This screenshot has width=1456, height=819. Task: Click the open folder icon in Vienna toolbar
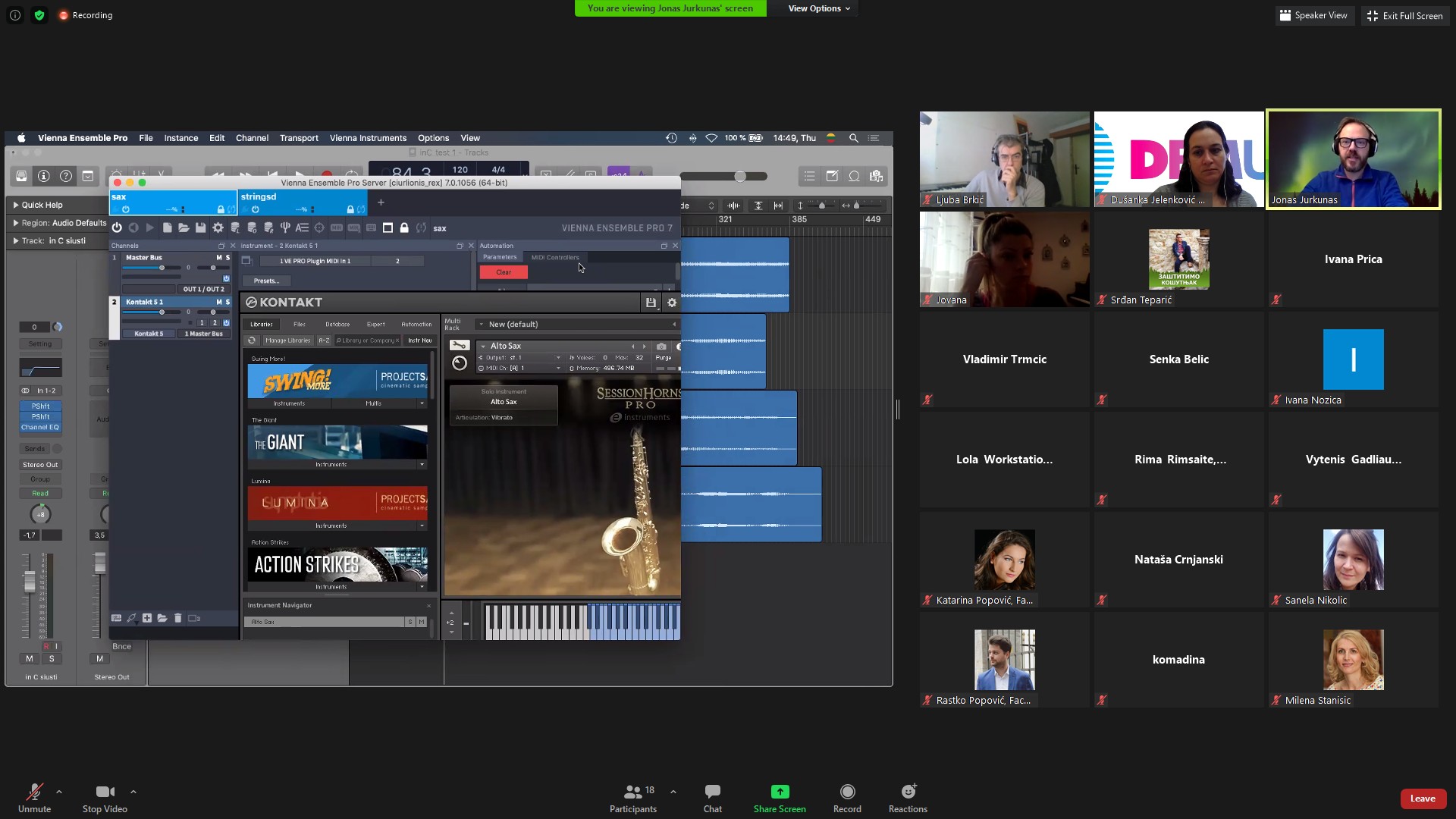tap(184, 227)
